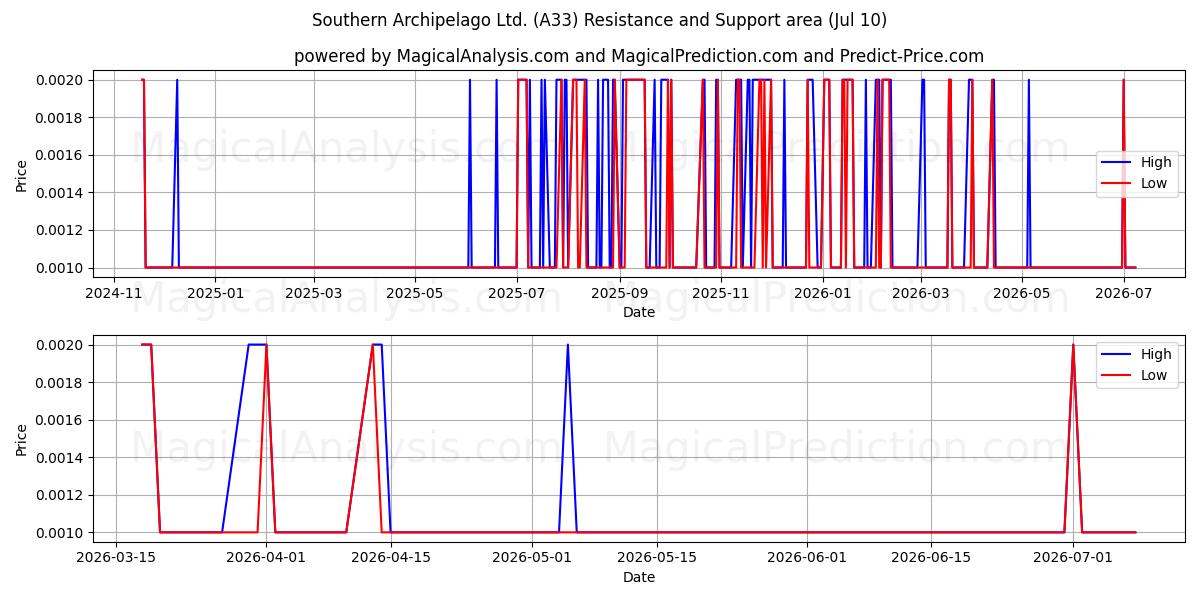Click the bottom chart's 0.0012 price tick
This screenshot has width=1200, height=600.
click(60, 495)
